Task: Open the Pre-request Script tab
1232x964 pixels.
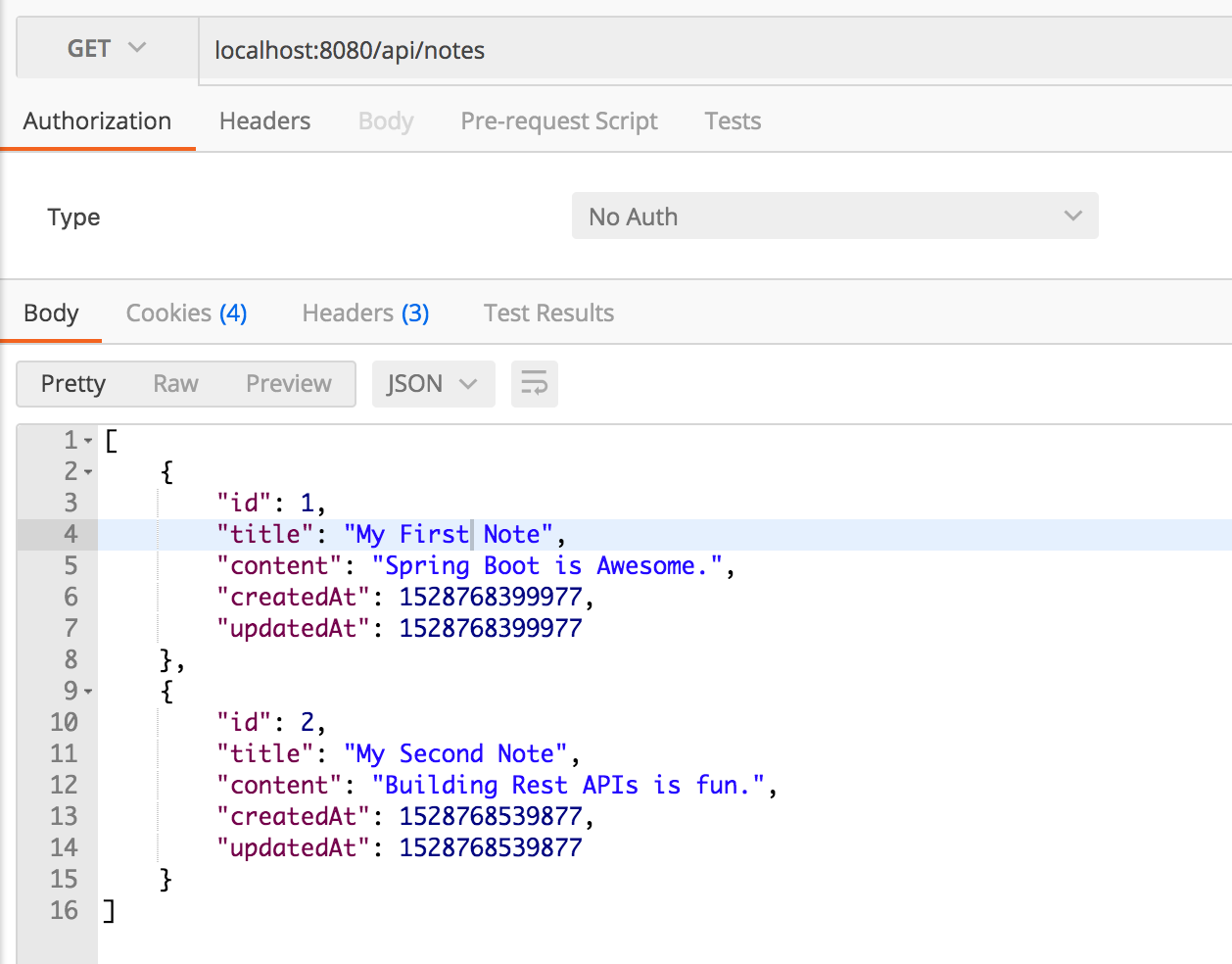Action: [558, 120]
